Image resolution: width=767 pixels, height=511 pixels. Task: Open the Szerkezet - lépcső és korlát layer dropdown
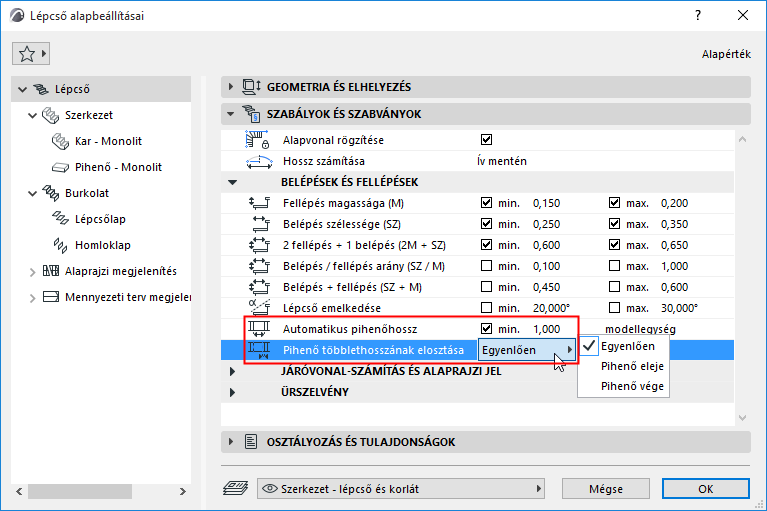click(x=401, y=489)
